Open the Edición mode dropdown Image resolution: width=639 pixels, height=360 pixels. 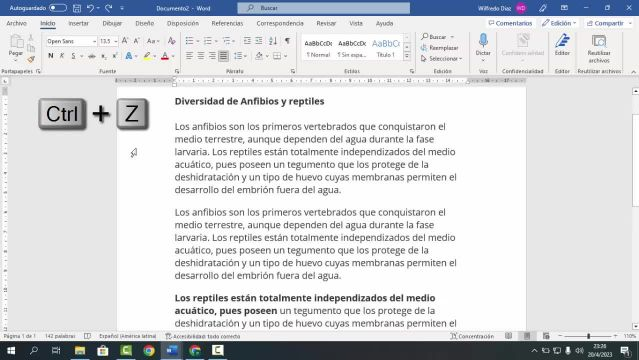coord(559,23)
